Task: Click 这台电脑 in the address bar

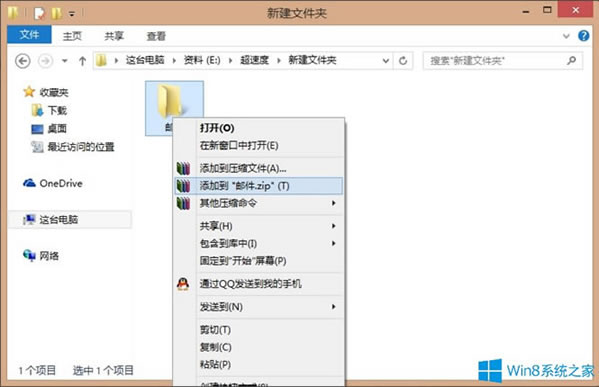Action: click(145, 60)
